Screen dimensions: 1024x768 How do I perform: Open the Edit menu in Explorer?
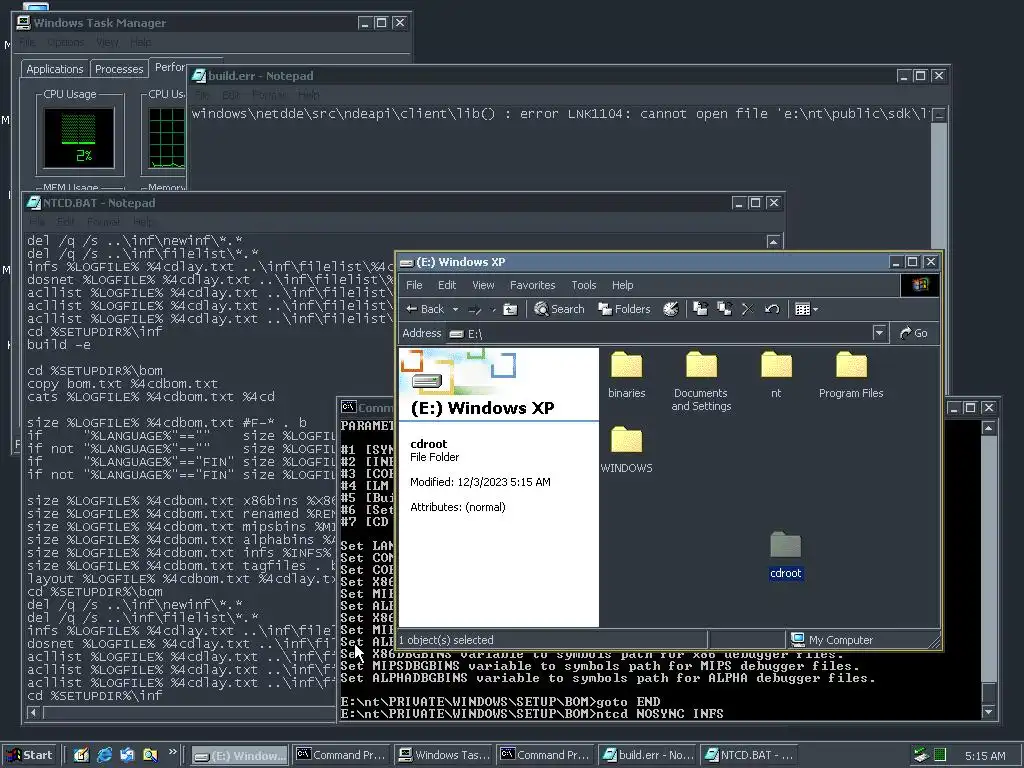click(447, 285)
